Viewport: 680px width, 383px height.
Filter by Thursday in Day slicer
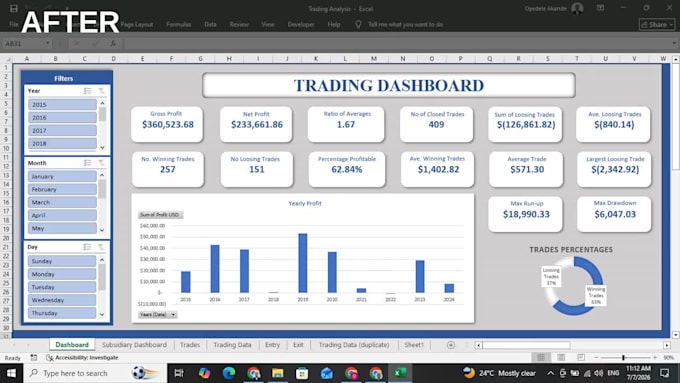pyautogui.click(x=62, y=313)
